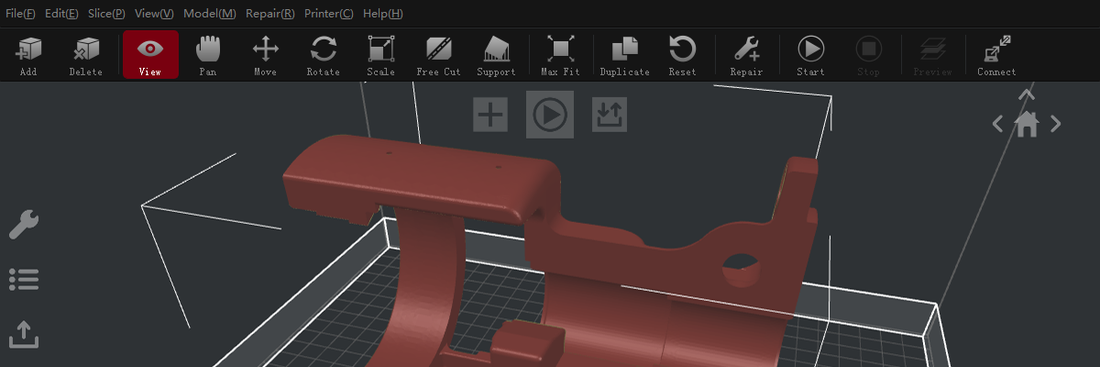Tilt view with the up arrow
This screenshot has height=367, width=1100.
click(1026, 94)
